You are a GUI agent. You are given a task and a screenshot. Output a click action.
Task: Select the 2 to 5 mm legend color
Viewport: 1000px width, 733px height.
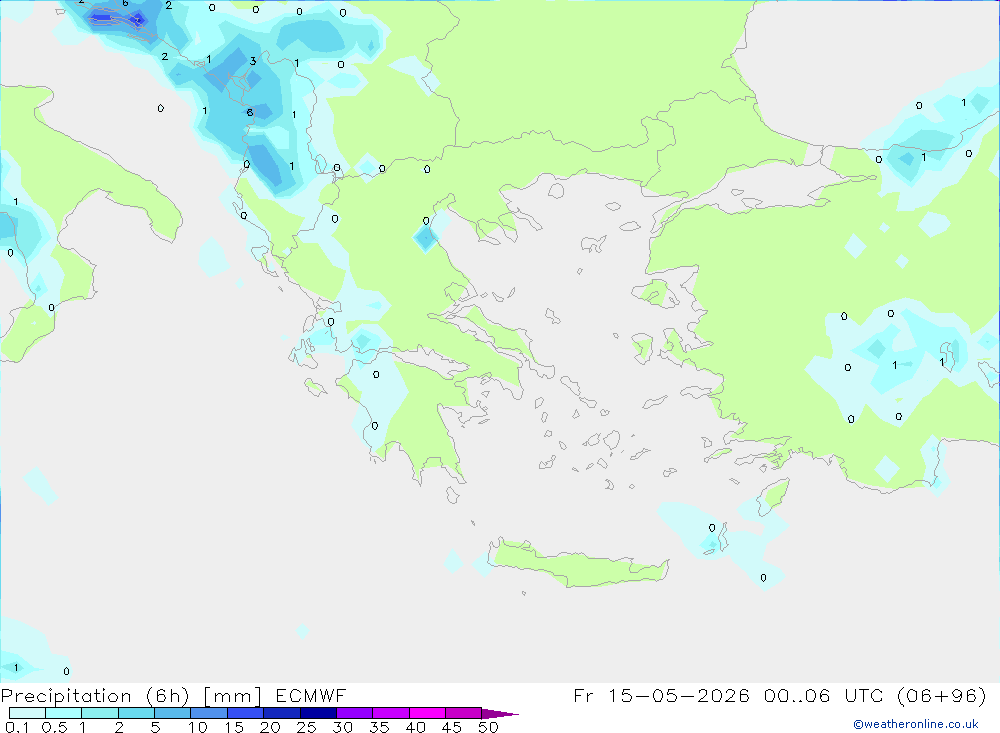136,713
